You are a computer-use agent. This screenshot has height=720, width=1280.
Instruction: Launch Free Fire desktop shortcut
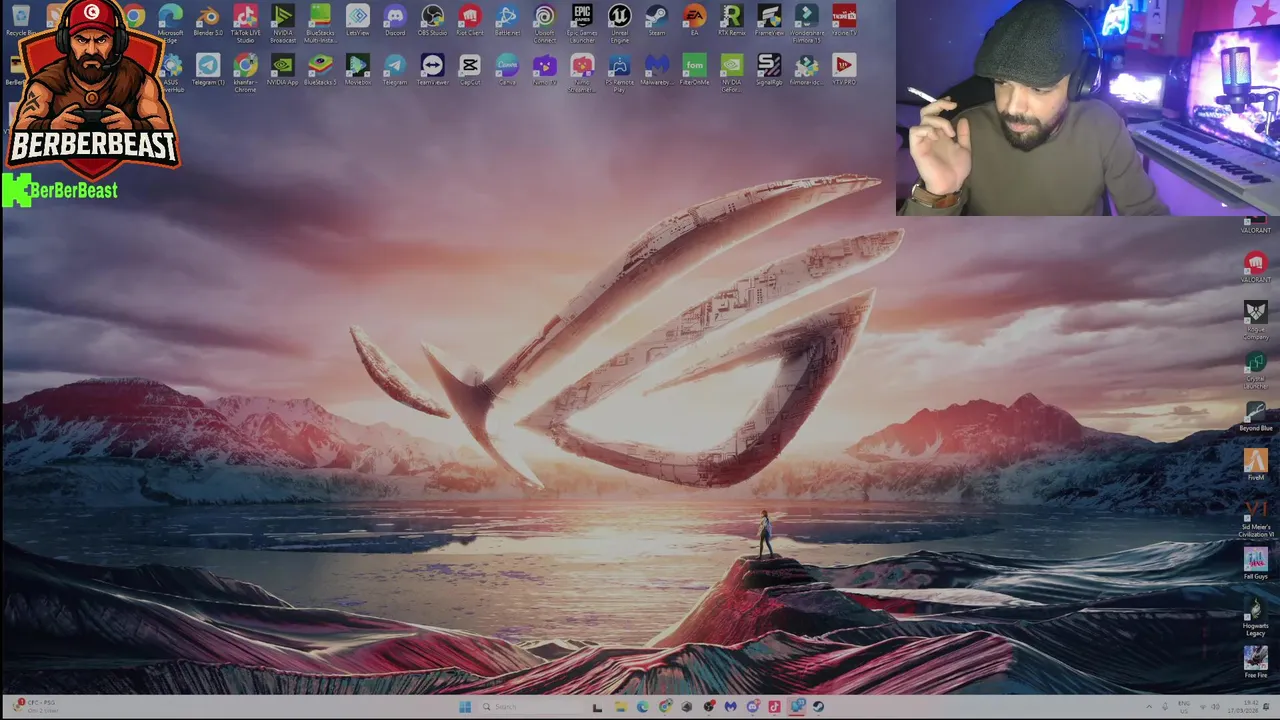1256,663
